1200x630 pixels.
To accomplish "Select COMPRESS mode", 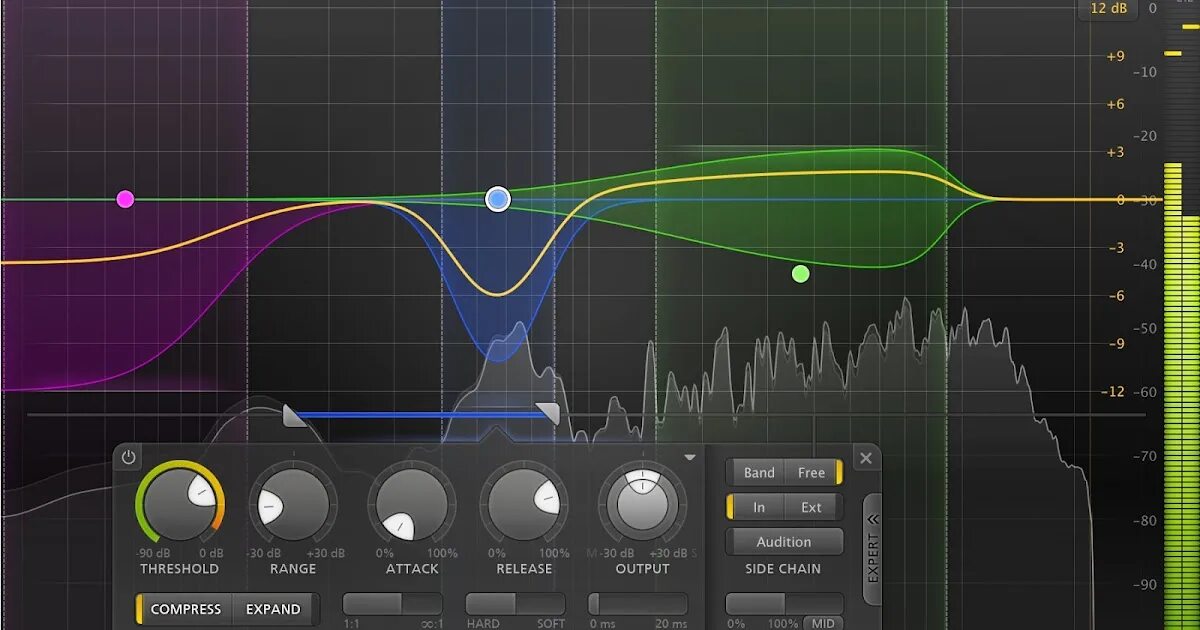I will [x=185, y=609].
